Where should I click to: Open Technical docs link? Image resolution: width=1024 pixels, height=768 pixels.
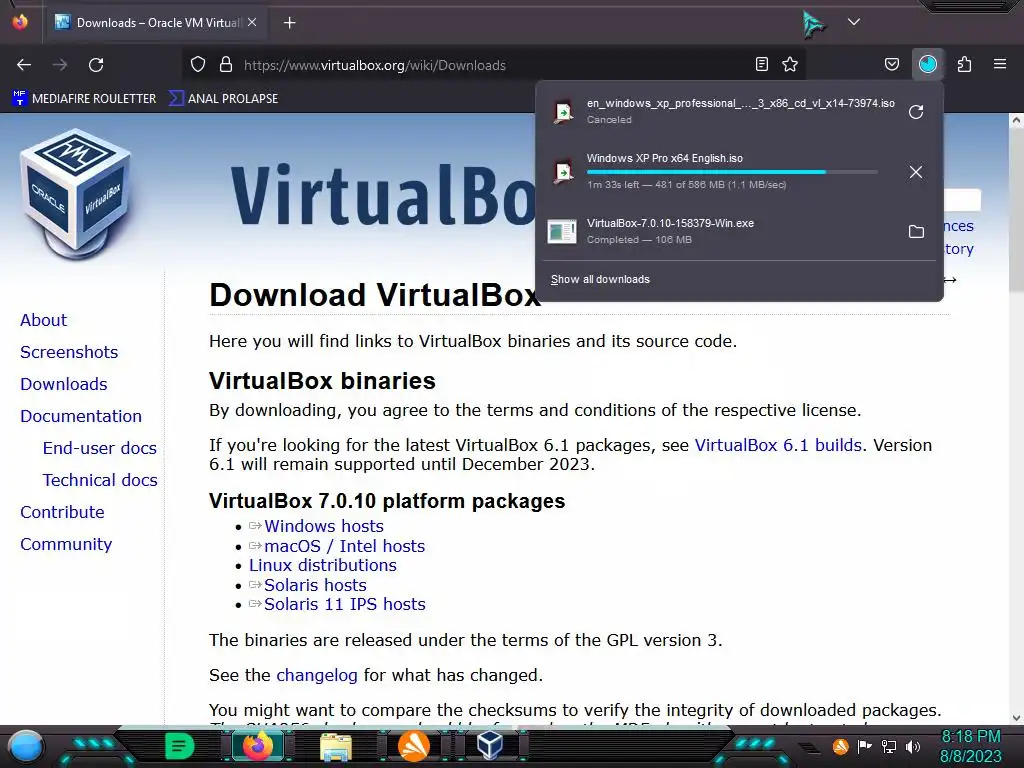tap(100, 480)
